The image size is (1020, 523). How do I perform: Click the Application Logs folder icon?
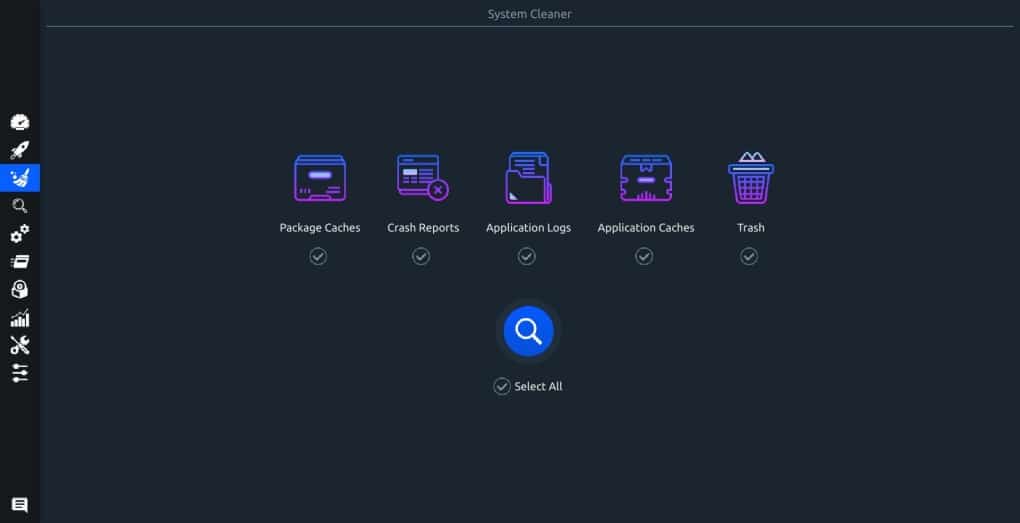528,179
